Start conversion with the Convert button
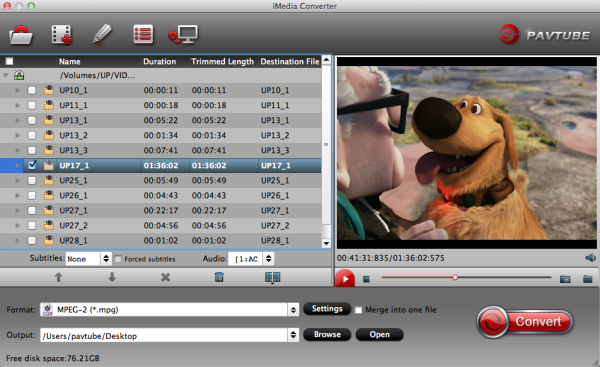 [525, 321]
